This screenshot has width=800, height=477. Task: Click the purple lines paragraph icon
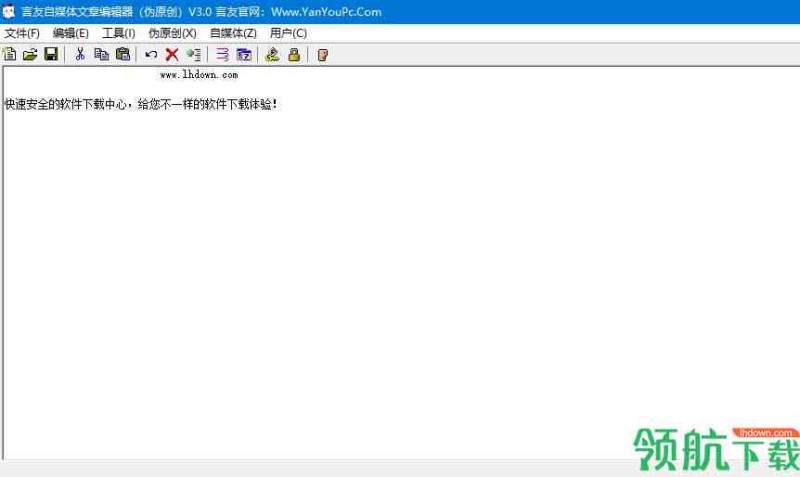[x=222, y=55]
